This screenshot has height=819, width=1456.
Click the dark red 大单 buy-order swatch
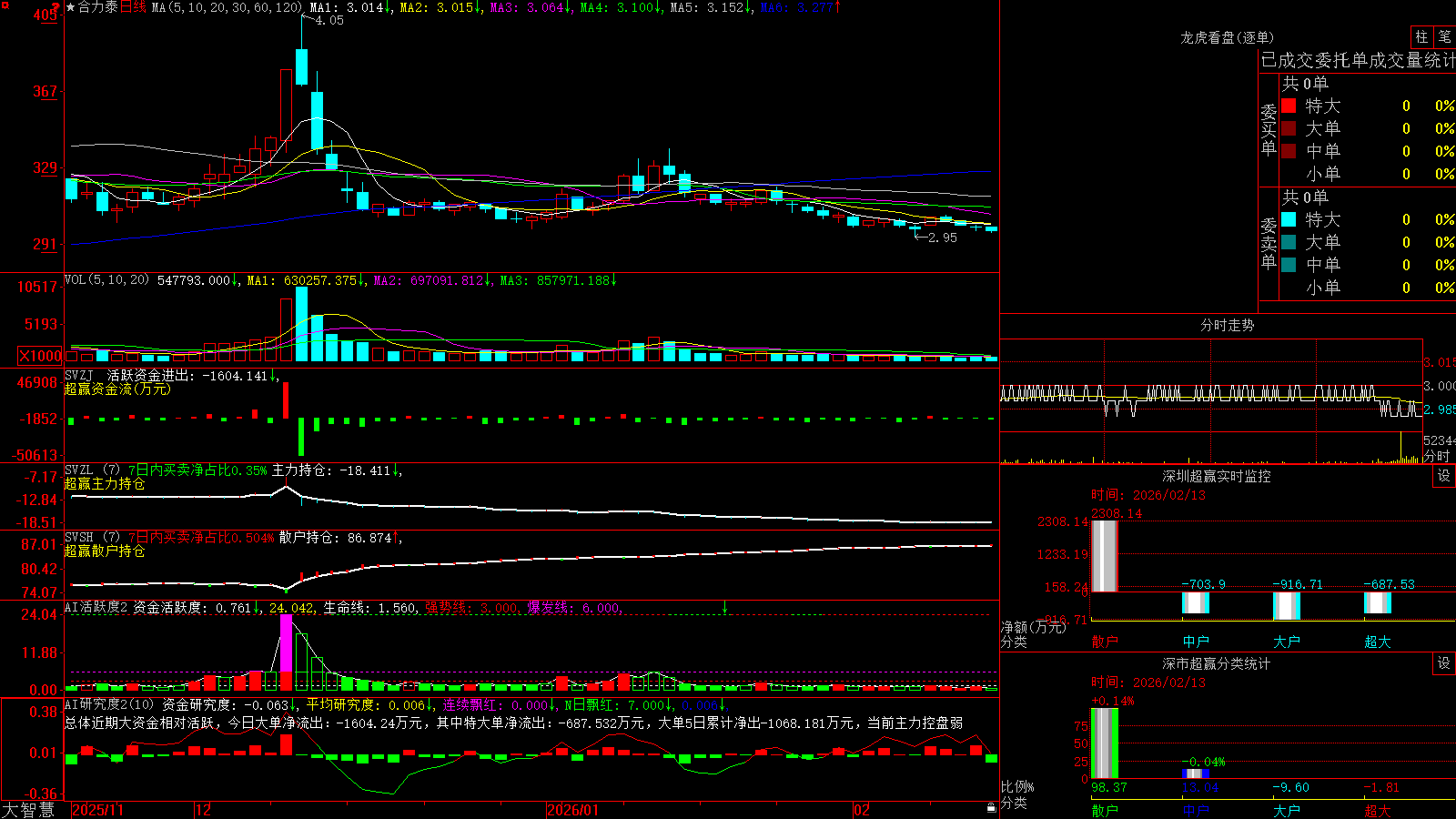point(1289,128)
